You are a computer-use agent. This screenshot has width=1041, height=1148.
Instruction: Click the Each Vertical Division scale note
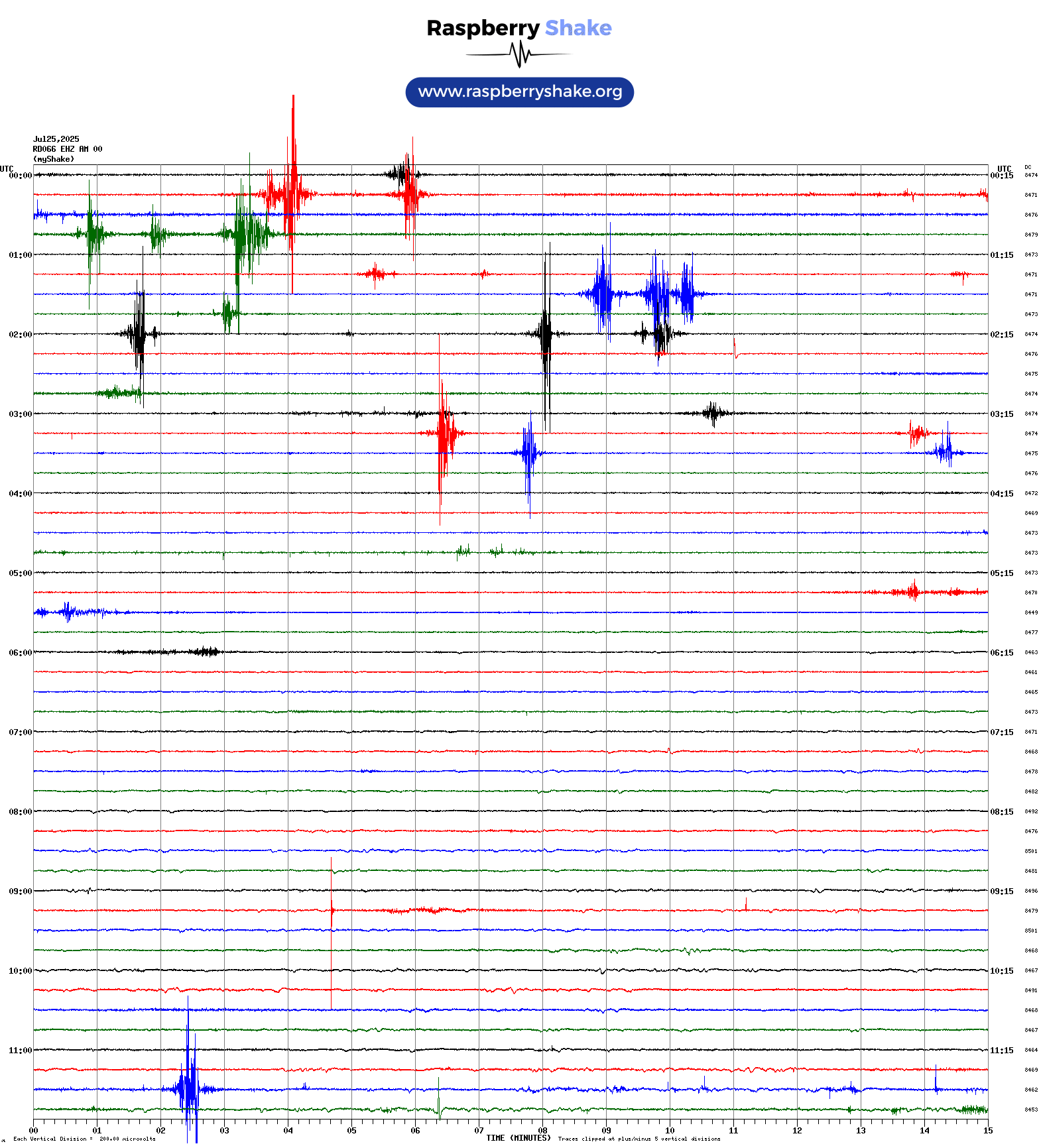[84, 1139]
